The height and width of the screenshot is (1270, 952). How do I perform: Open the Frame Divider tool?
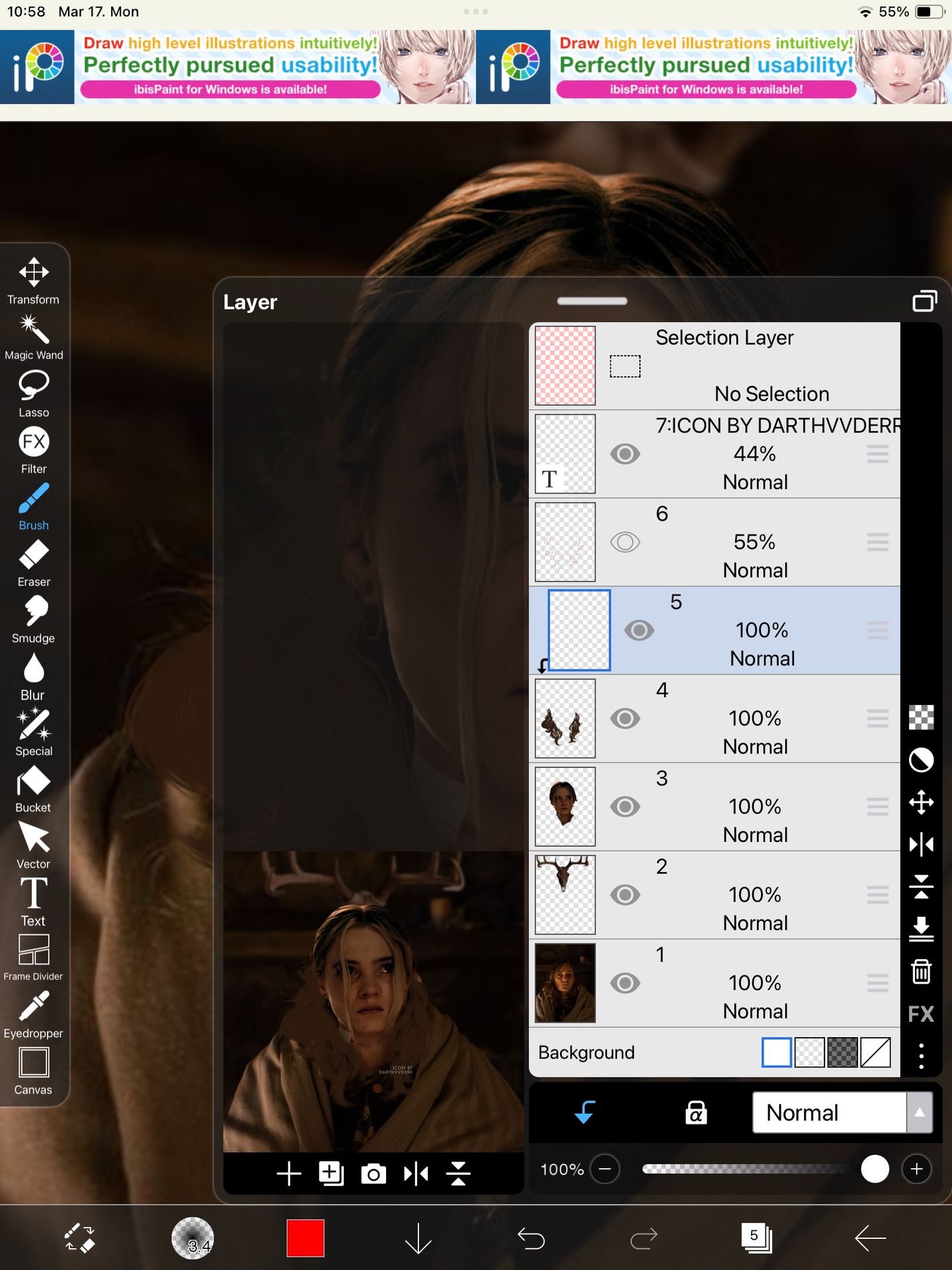pyautogui.click(x=34, y=958)
